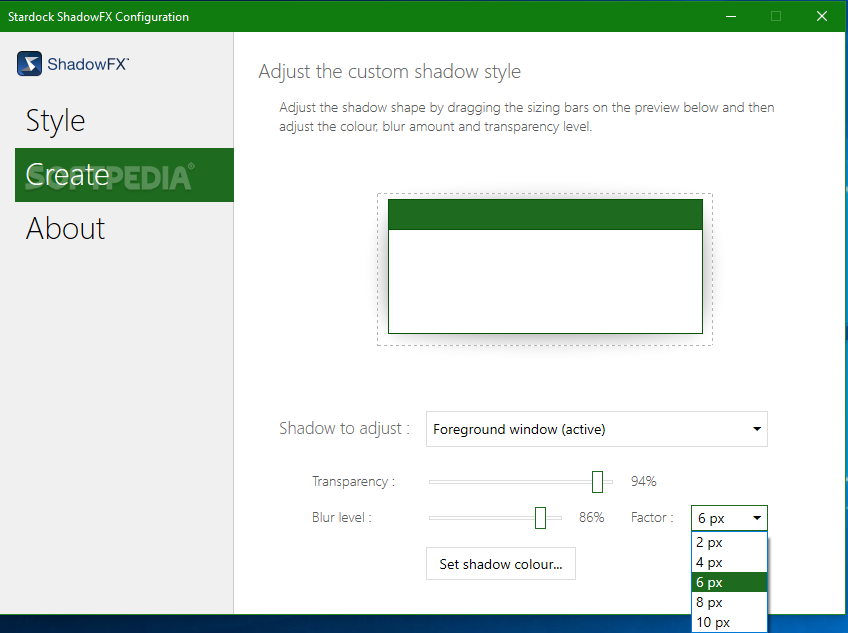Click the 94% transparency value
Viewport: 848px width, 633px height.
[x=644, y=482]
